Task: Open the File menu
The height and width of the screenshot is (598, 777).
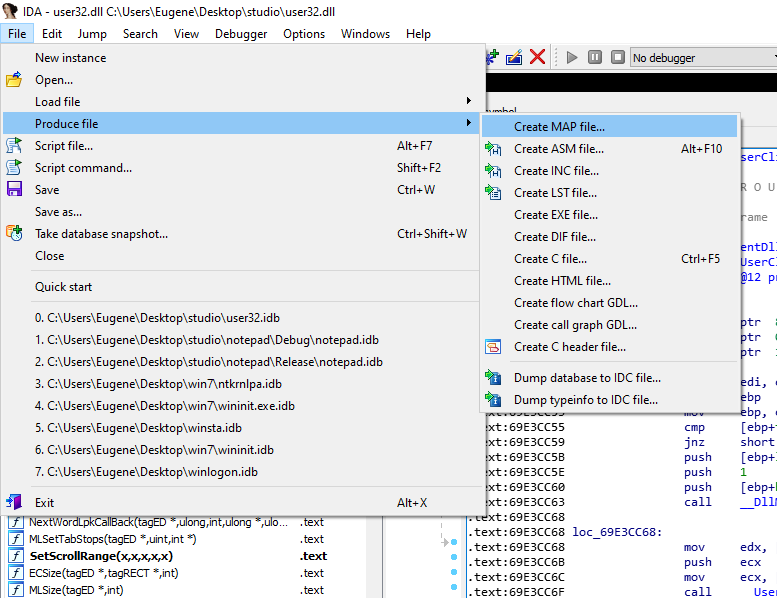Action: pyautogui.click(x=17, y=34)
